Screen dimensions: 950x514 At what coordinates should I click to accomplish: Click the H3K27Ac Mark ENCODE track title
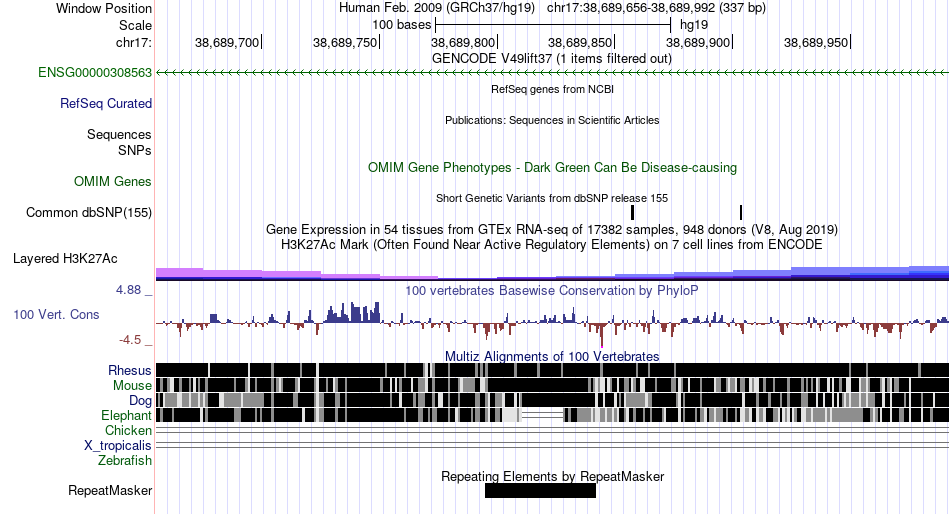point(552,245)
